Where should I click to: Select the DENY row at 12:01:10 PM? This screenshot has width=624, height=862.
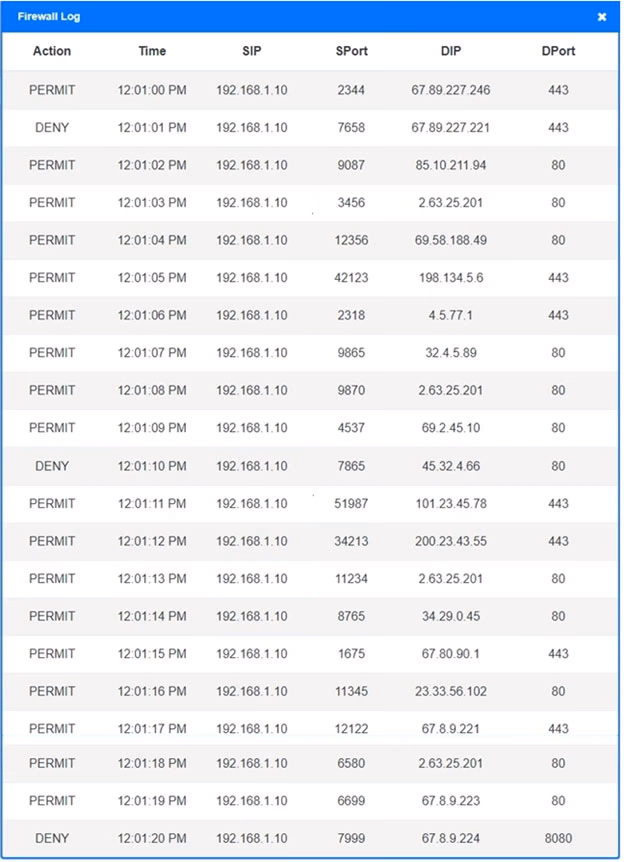pos(311,466)
